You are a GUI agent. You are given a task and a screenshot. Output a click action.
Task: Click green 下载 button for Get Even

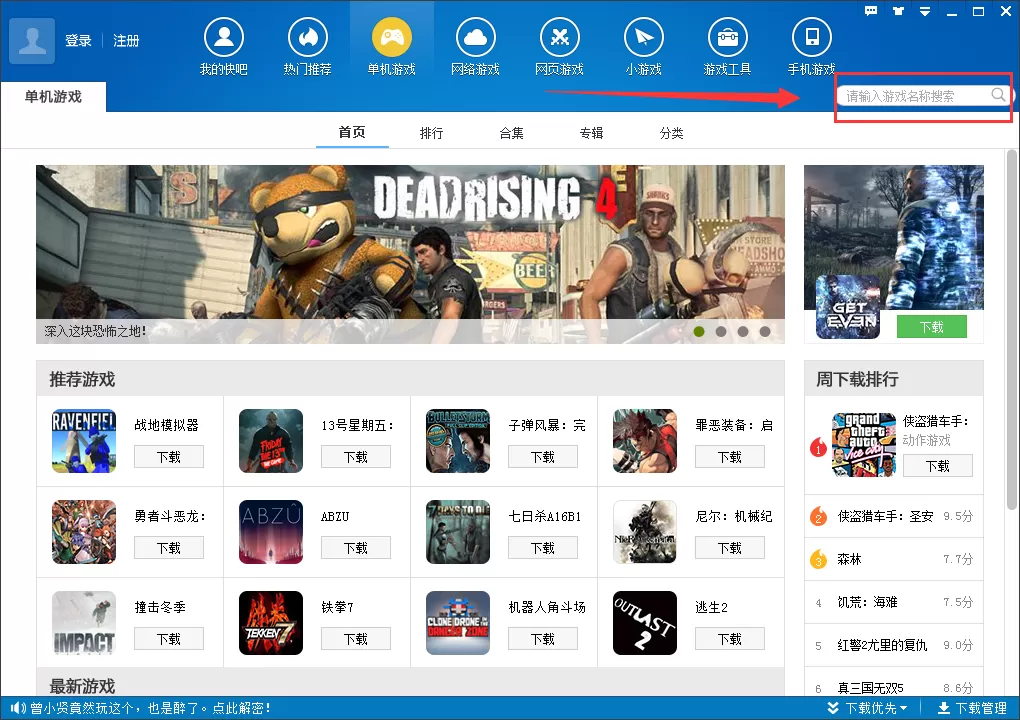[x=932, y=327]
